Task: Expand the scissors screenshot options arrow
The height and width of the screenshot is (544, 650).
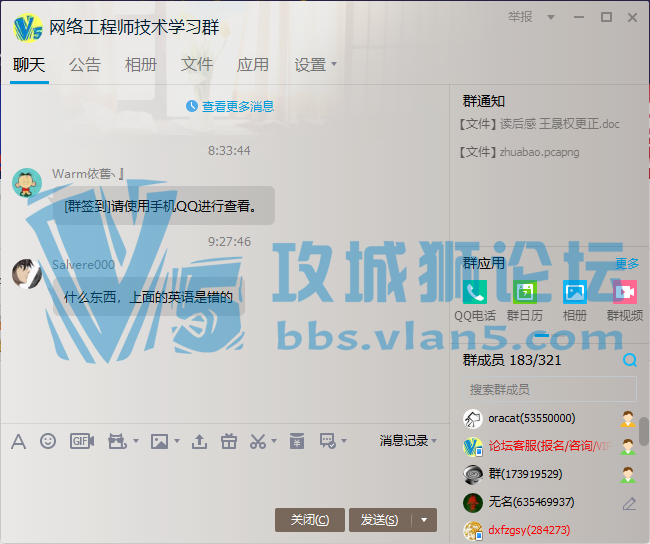Action: pos(274,441)
